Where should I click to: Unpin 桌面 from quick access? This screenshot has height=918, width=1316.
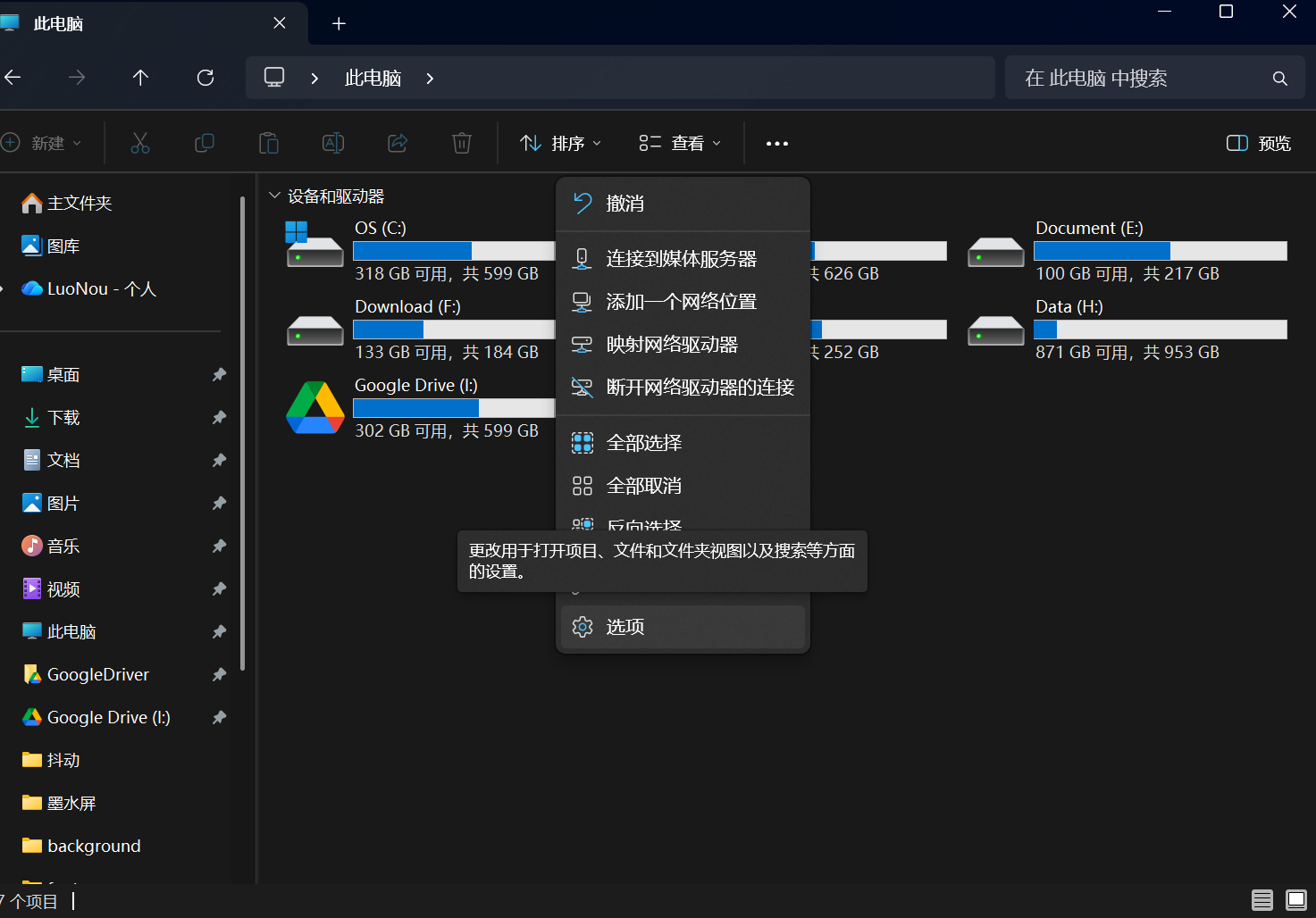(x=219, y=375)
